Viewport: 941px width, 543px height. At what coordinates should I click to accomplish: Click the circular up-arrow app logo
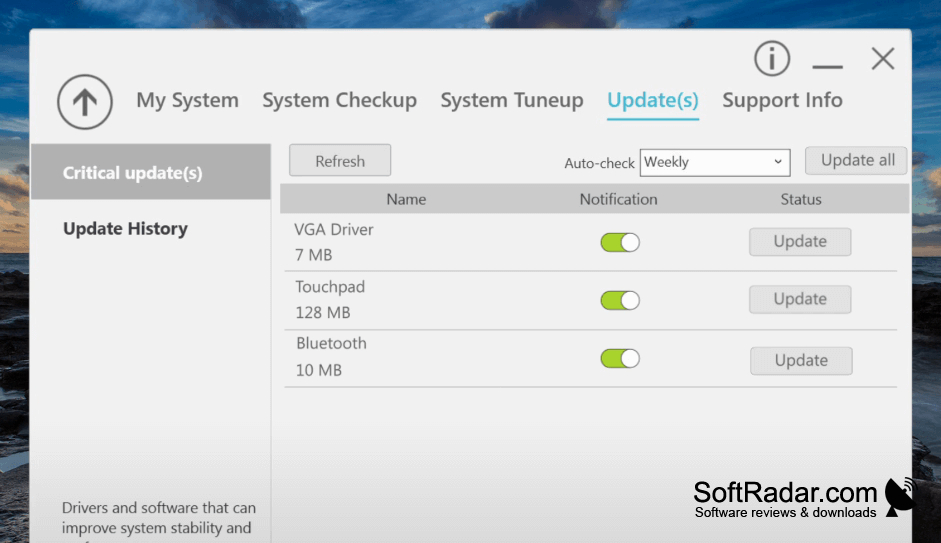(x=85, y=102)
